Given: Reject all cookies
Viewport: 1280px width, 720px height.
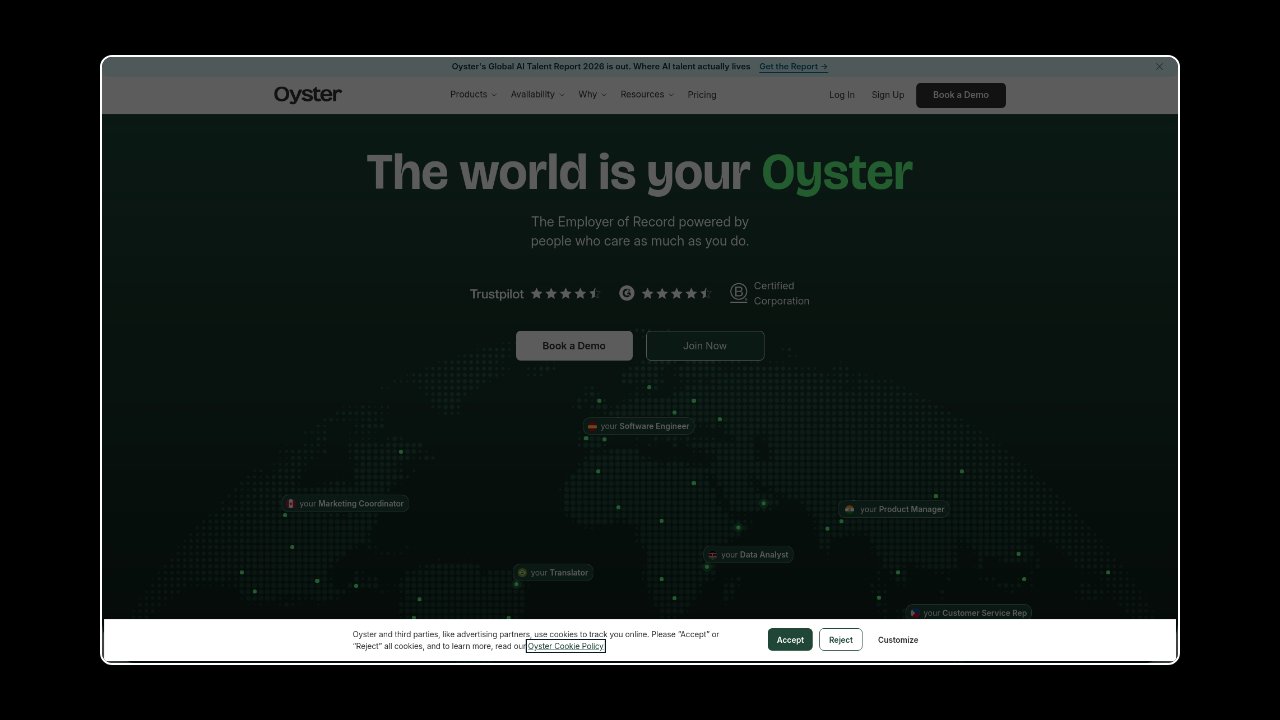Looking at the screenshot, I should coord(841,640).
